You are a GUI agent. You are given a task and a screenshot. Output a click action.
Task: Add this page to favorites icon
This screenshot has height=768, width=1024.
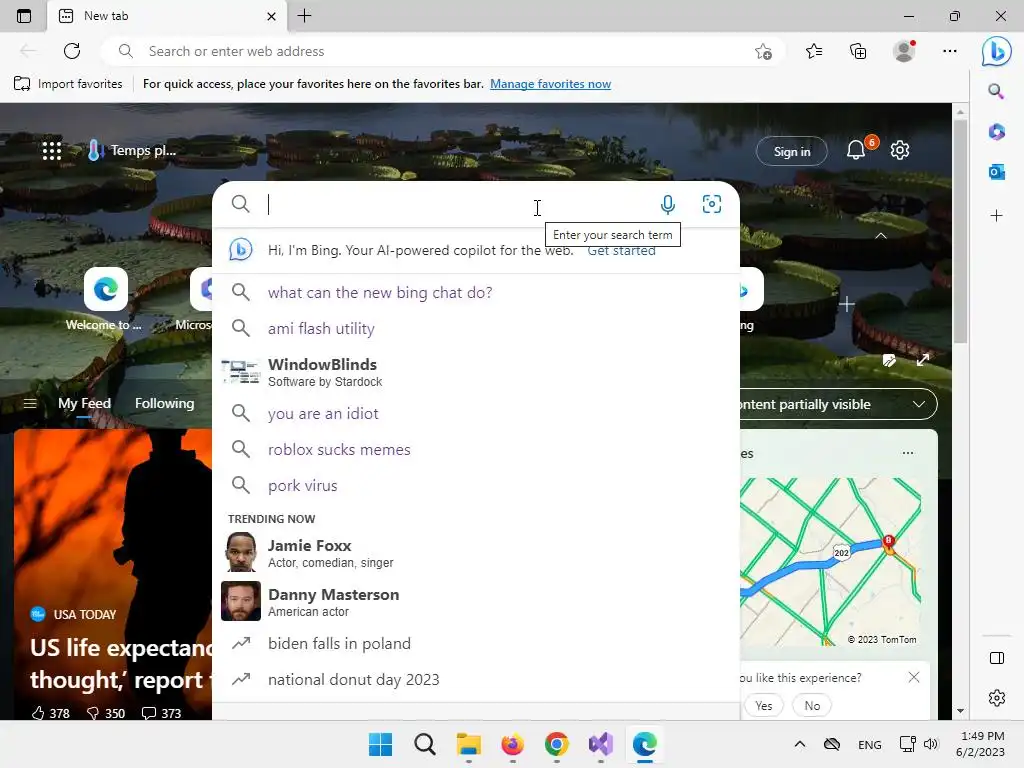pos(763,51)
